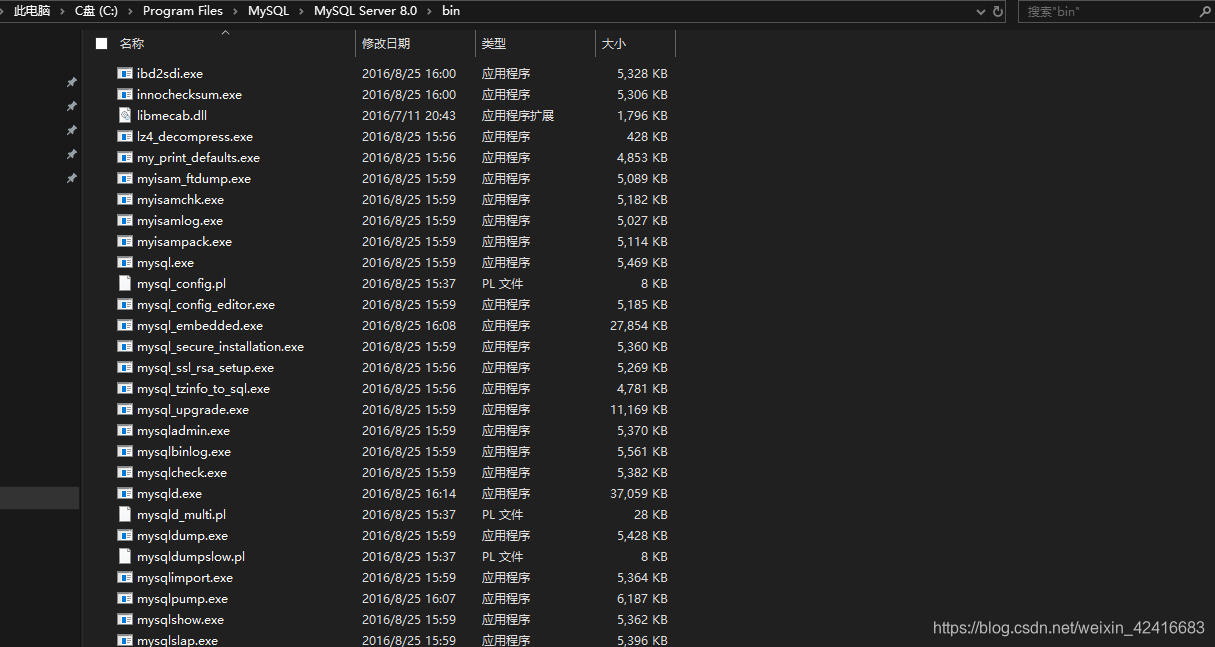Click the 2016/7/11 20:43 date cell
This screenshot has height=647, width=1215.
[x=408, y=115]
